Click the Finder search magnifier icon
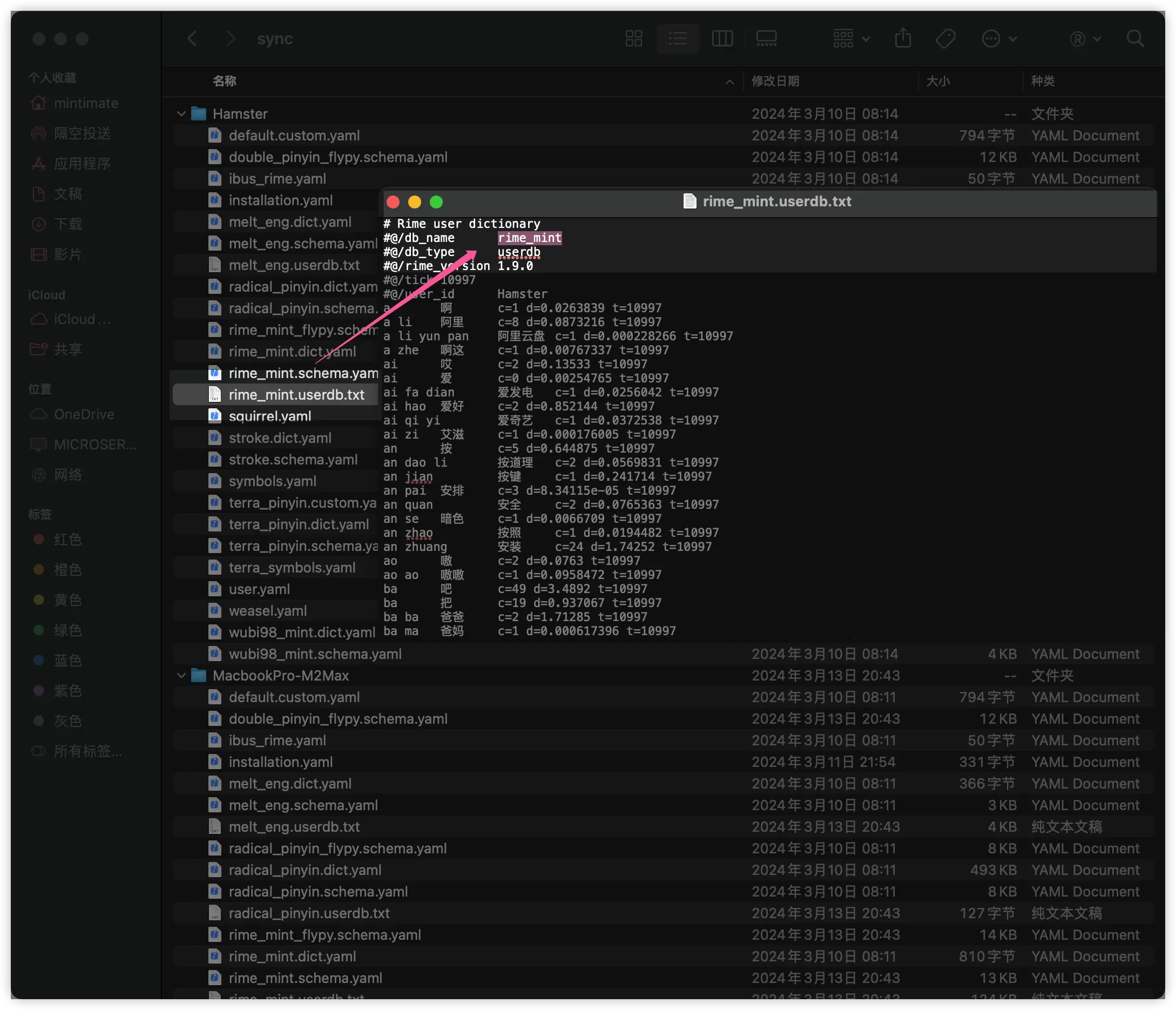 point(1135,38)
